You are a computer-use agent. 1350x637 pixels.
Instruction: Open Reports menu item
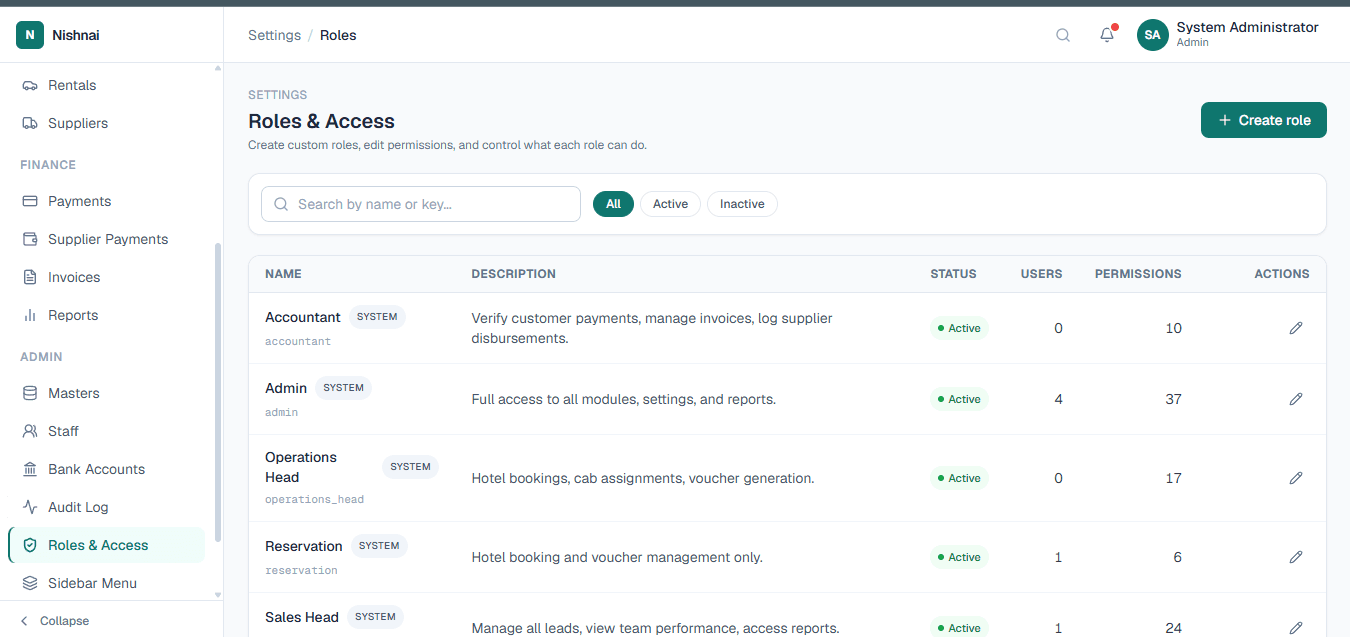pyautogui.click(x=106, y=315)
